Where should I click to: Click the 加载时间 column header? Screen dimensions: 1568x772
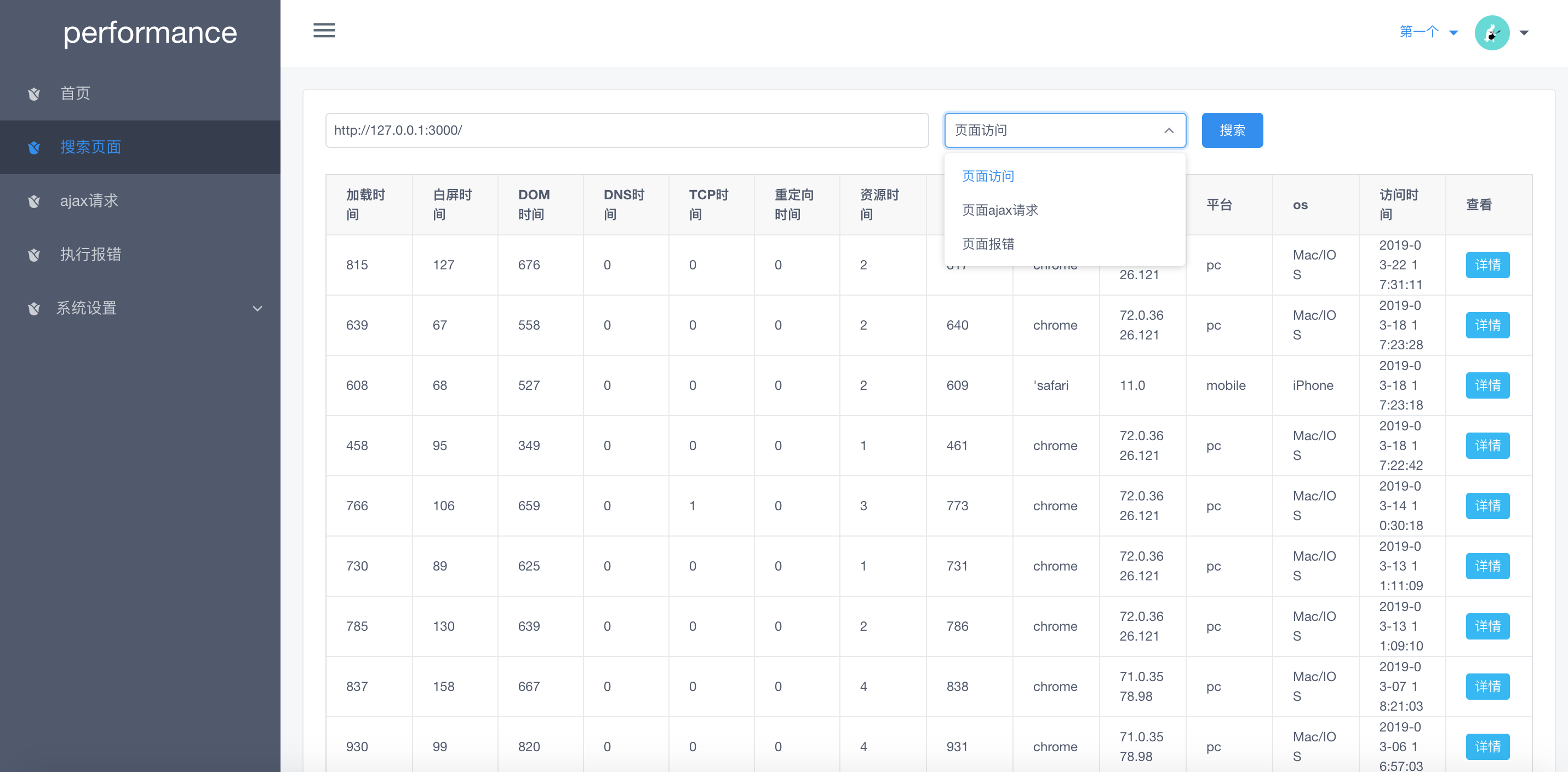tap(369, 205)
